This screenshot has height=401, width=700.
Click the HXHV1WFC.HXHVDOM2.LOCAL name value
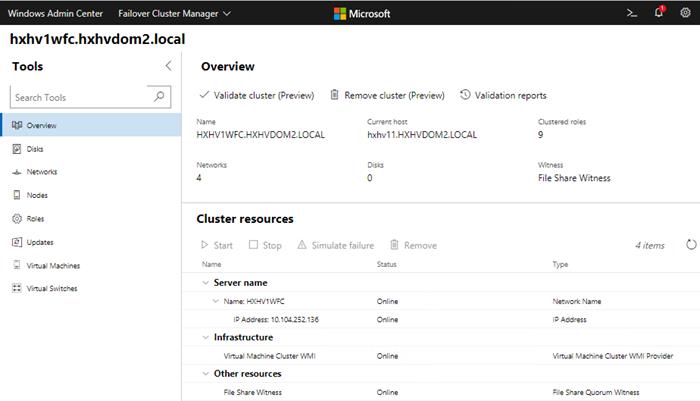pos(260,135)
